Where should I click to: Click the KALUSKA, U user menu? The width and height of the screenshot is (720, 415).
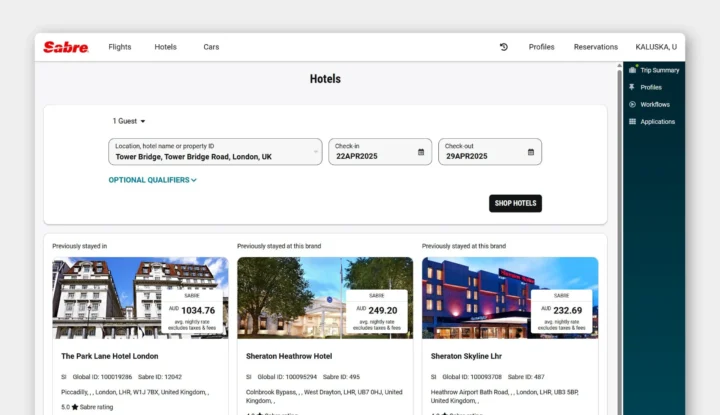point(656,47)
